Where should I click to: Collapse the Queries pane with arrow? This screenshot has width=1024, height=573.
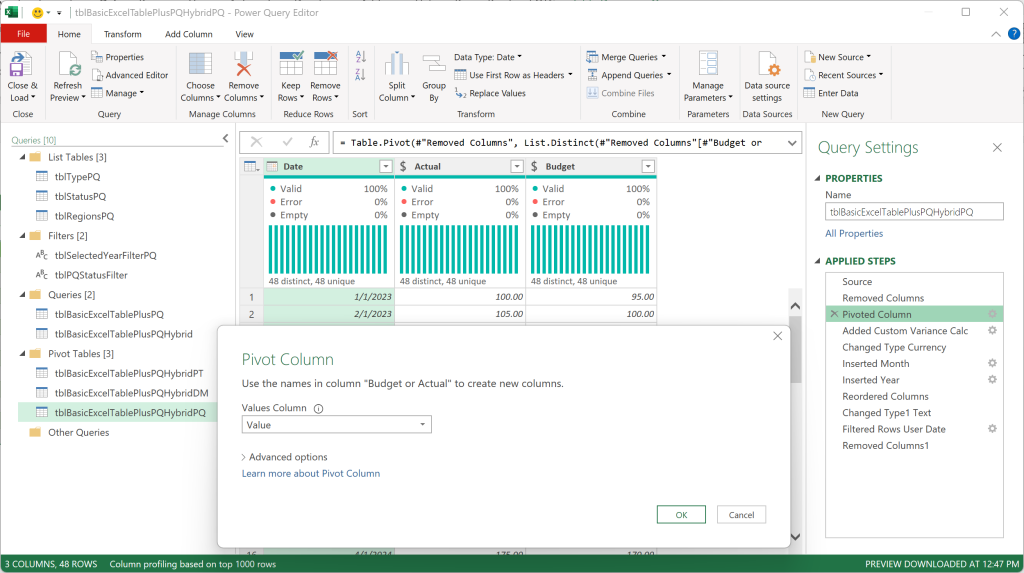coord(225,139)
